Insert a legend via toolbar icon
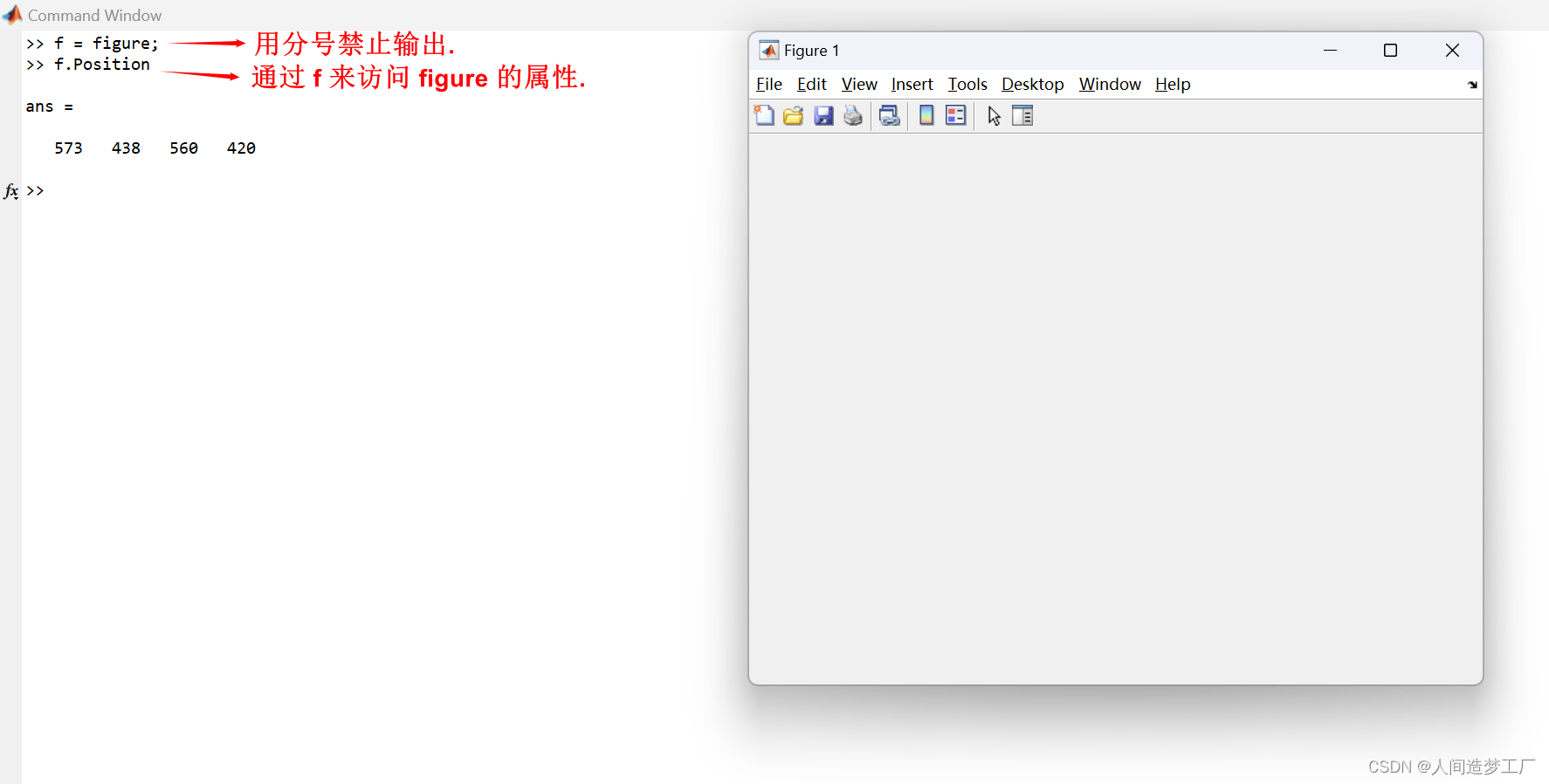This screenshot has width=1549, height=784. [956, 115]
